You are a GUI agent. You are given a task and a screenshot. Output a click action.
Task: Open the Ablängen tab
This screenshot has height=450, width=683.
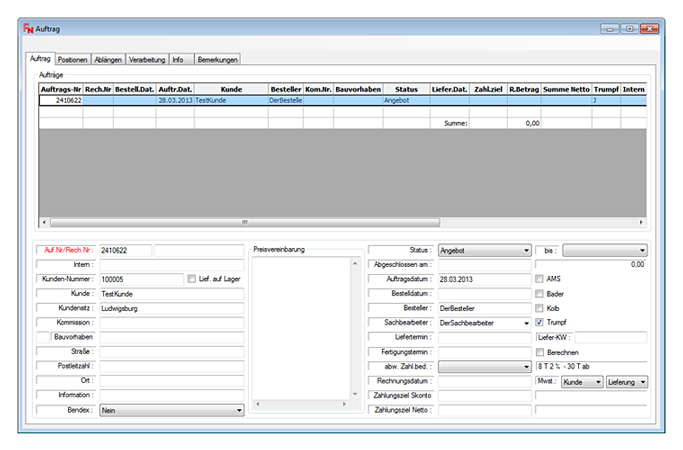click(108, 60)
